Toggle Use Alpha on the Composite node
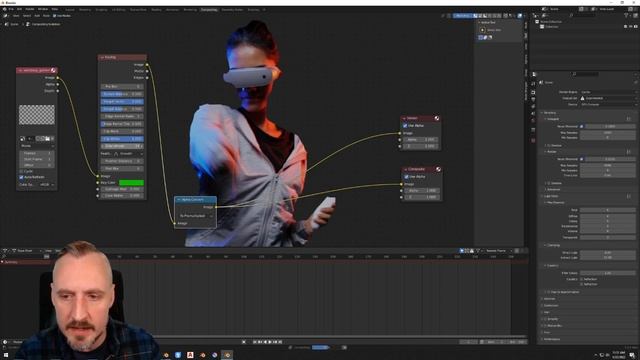This screenshot has height=360, width=640. pyautogui.click(x=407, y=177)
